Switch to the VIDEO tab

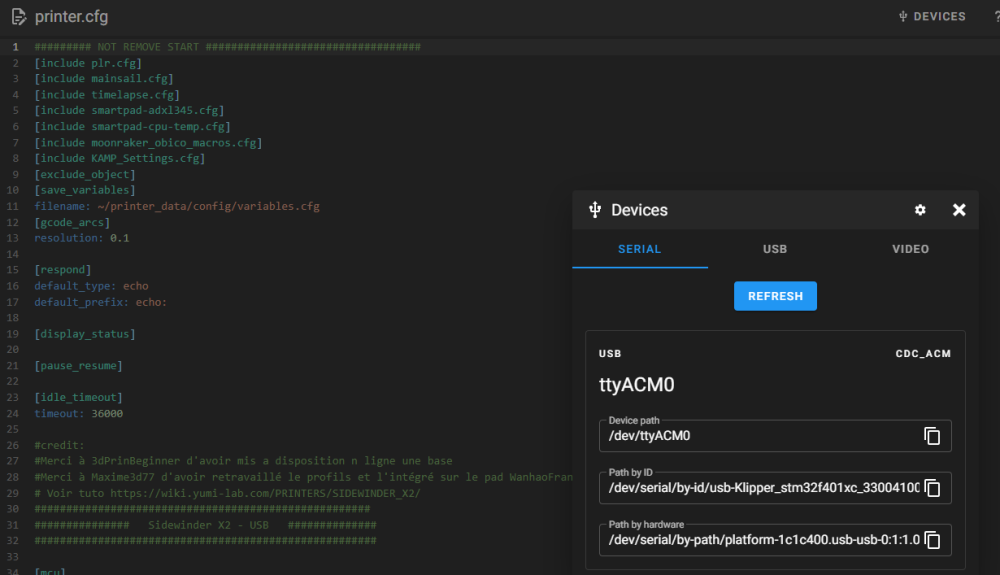click(910, 249)
